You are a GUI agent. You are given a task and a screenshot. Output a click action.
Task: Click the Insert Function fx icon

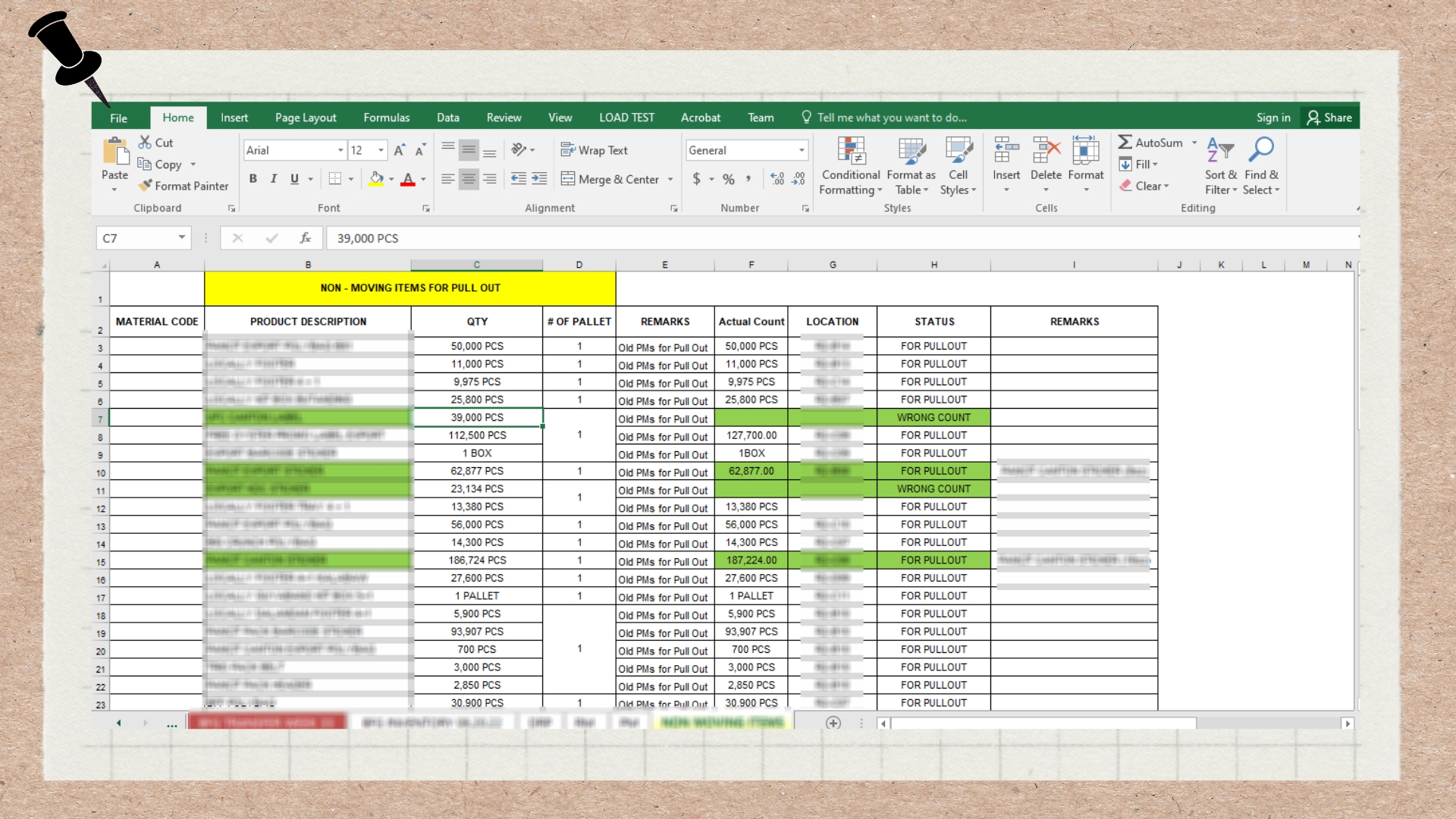coord(305,238)
